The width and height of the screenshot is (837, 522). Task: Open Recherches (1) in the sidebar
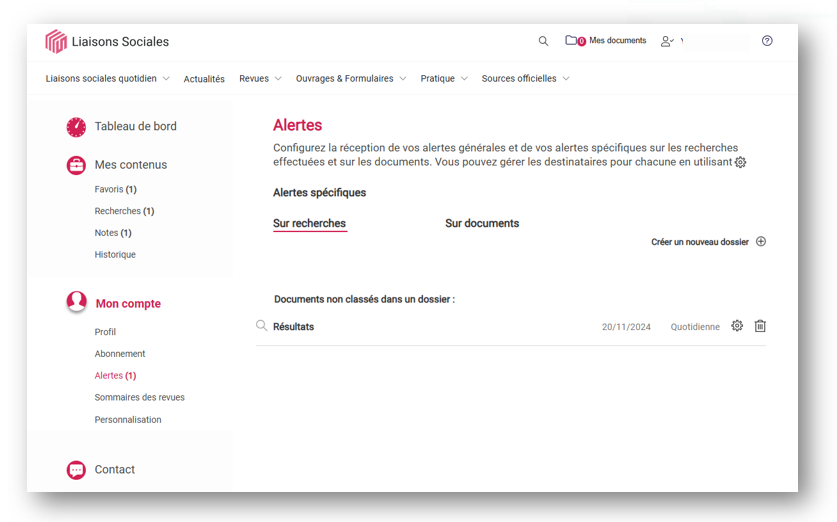pyautogui.click(x=124, y=211)
